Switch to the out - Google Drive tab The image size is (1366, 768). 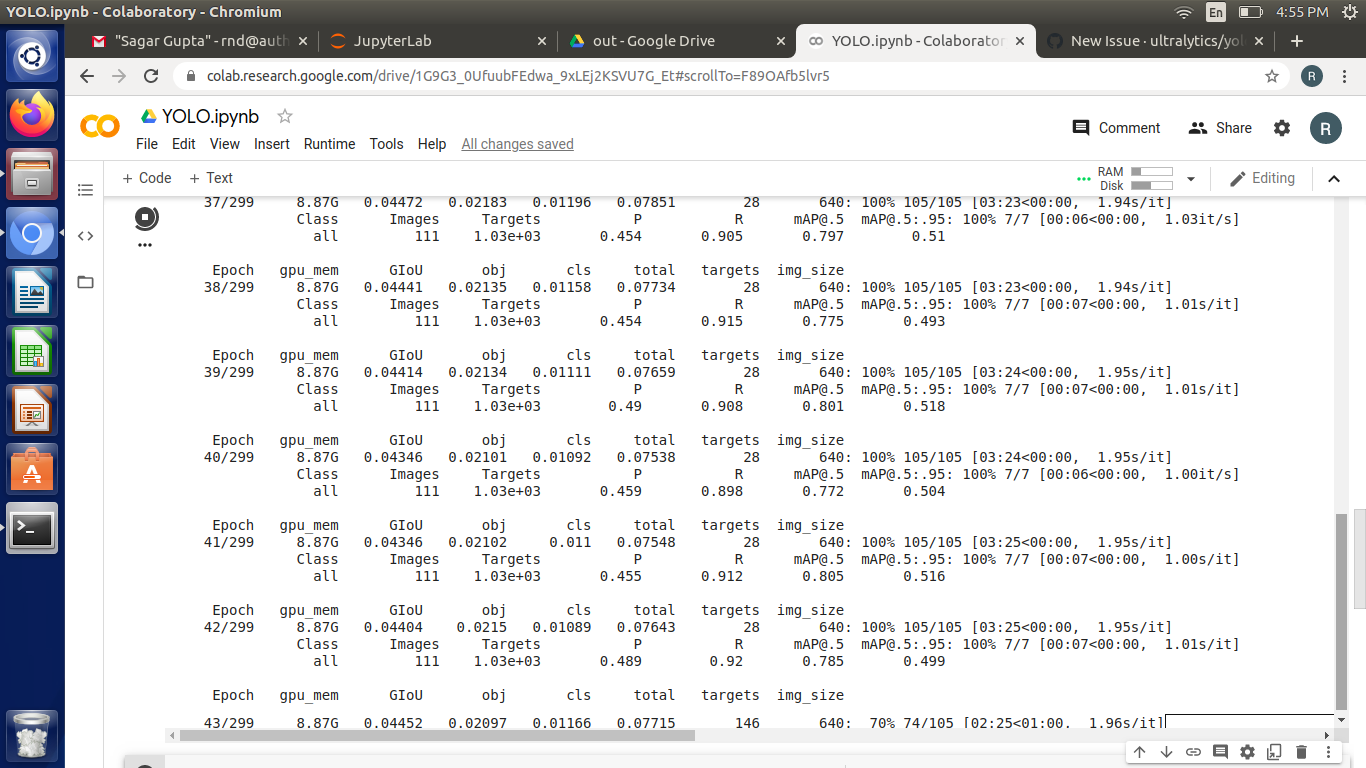pos(675,41)
